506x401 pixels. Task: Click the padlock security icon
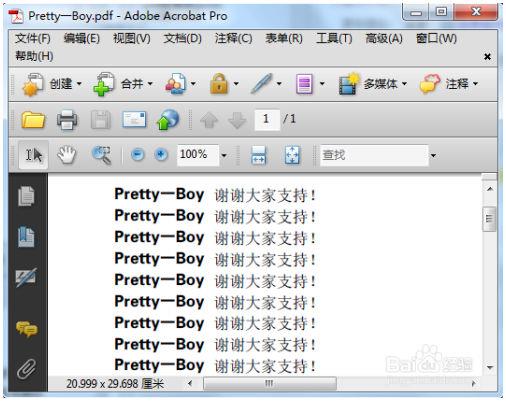tap(219, 84)
